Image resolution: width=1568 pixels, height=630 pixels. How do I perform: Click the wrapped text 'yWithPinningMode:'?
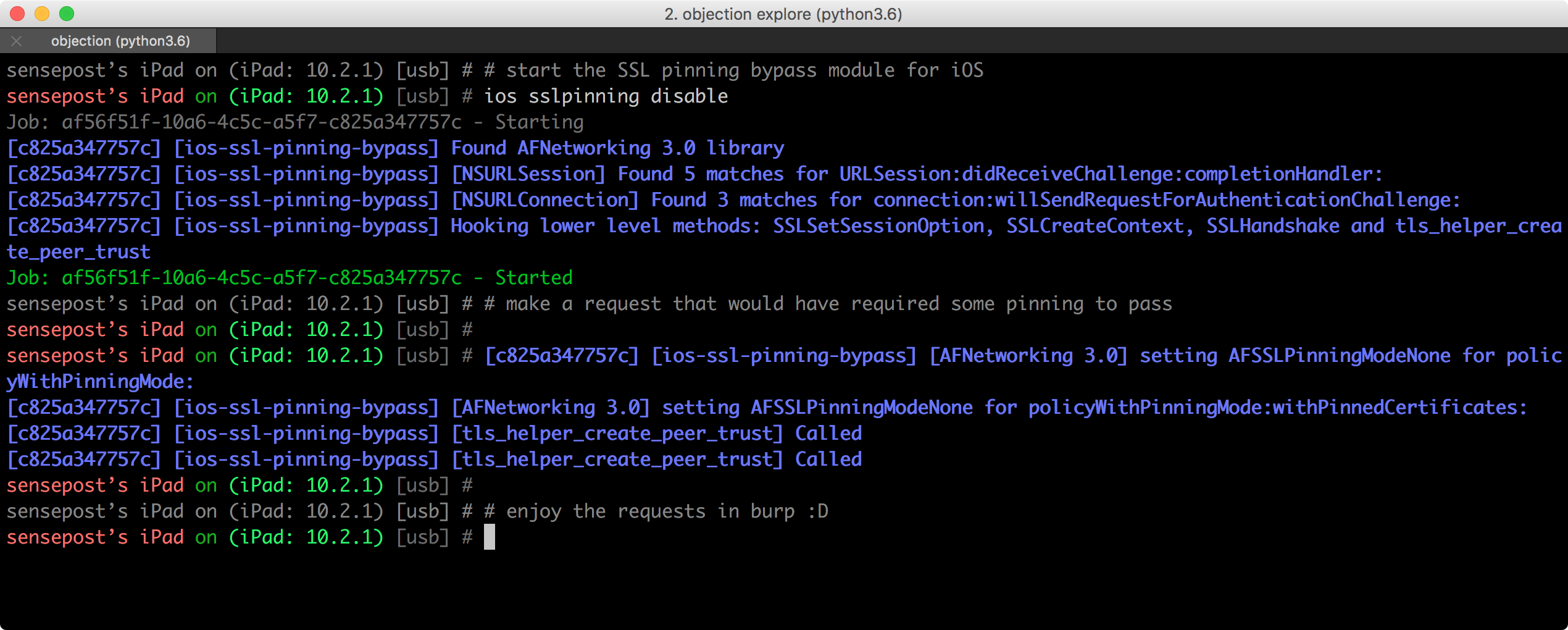100,382
